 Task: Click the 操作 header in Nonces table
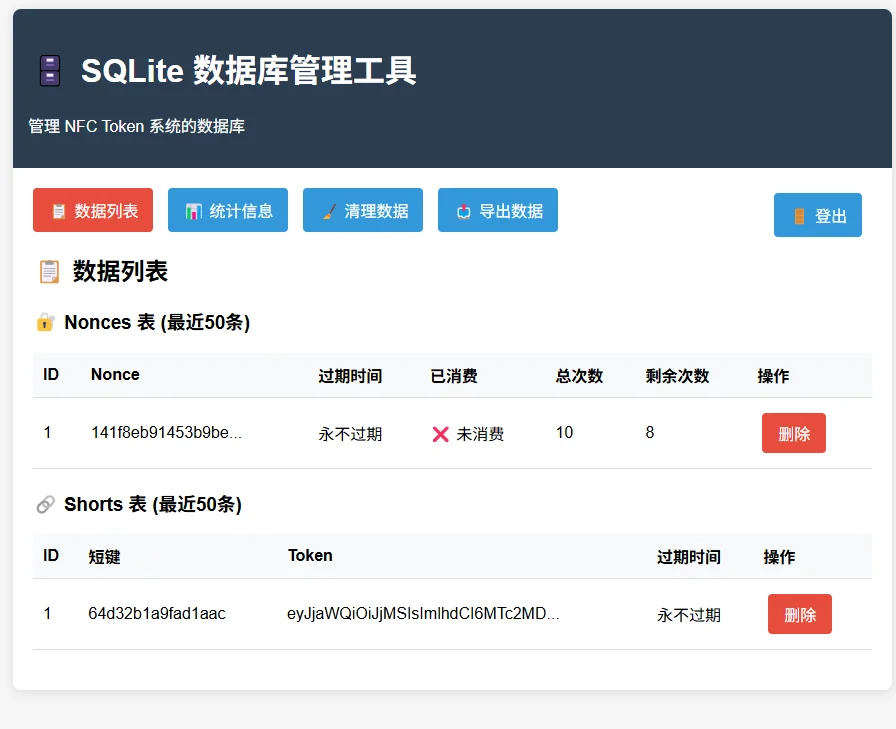click(x=773, y=376)
